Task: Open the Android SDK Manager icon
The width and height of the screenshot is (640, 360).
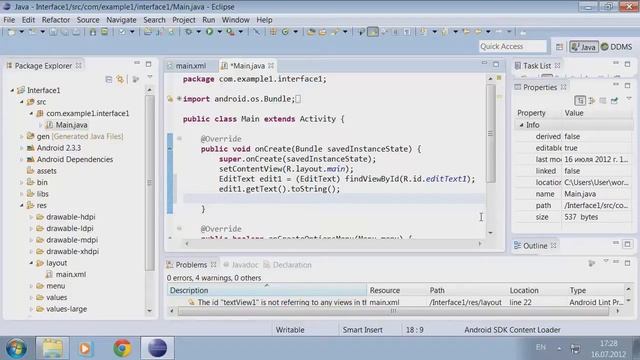Action: [x=93, y=32]
